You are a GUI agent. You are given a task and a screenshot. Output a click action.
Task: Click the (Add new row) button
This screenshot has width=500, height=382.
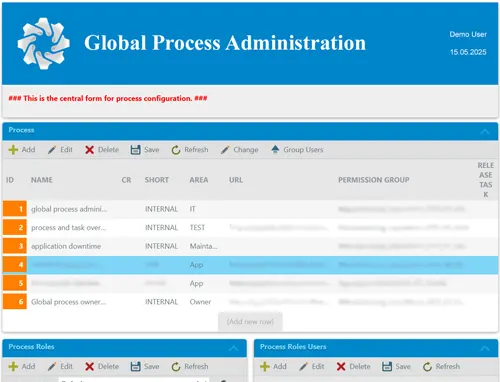[x=250, y=322]
